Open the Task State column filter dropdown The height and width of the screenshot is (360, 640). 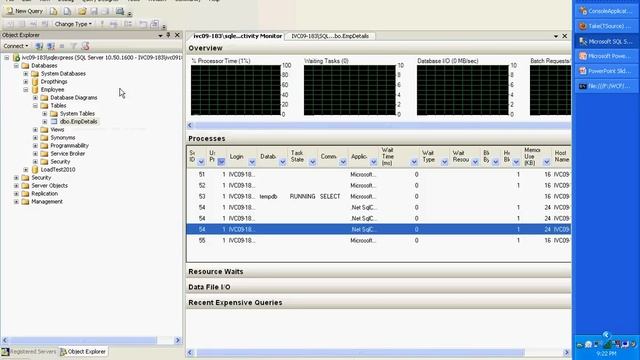click(312, 162)
